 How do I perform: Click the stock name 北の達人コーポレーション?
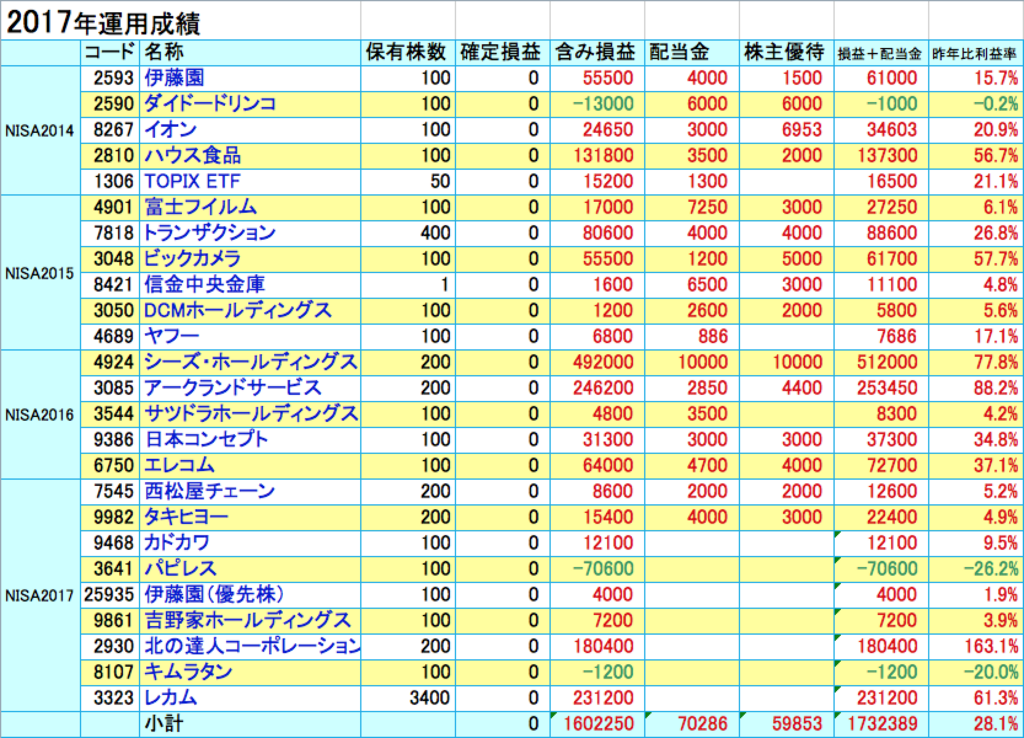pos(251,646)
